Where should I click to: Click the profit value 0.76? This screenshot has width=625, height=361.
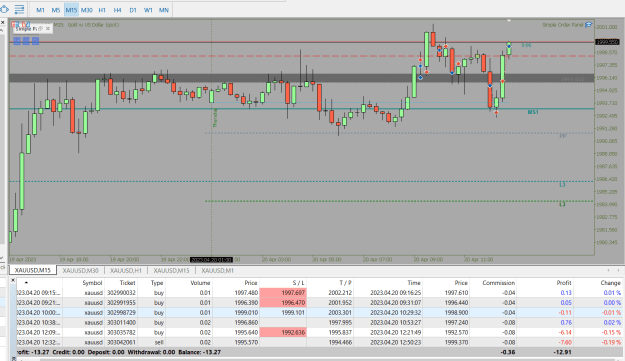point(566,322)
